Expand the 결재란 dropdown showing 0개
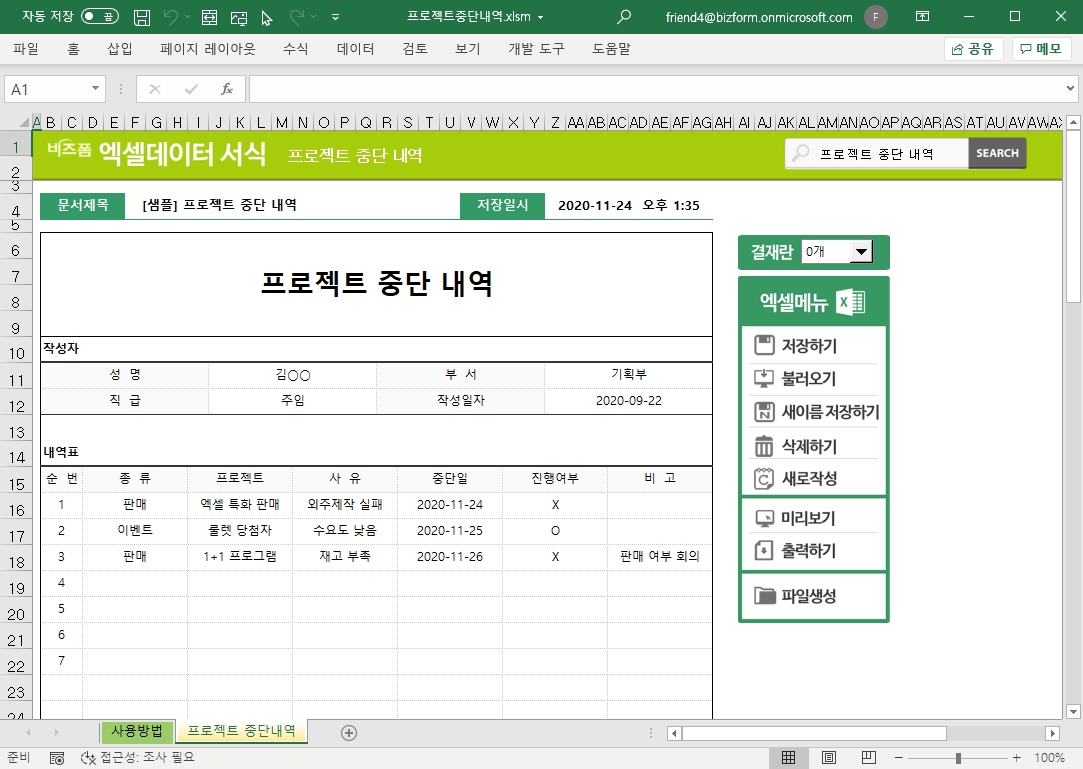Screen dimensions: 1083x769 861,252
